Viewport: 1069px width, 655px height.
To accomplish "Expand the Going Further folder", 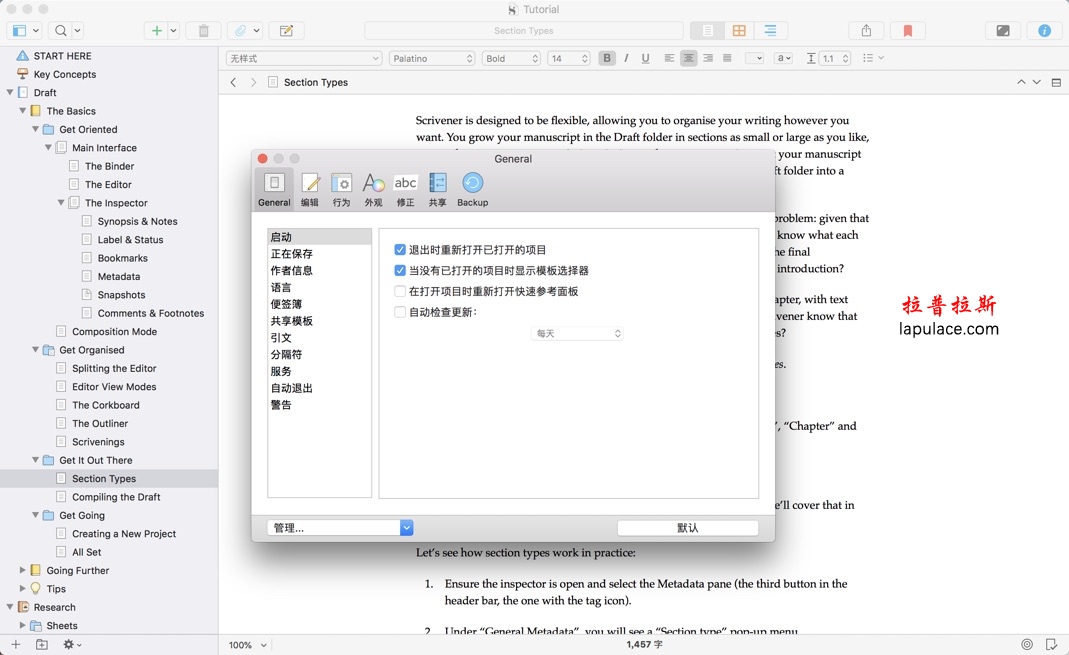I will pyautogui.click(x=22, y=570).
